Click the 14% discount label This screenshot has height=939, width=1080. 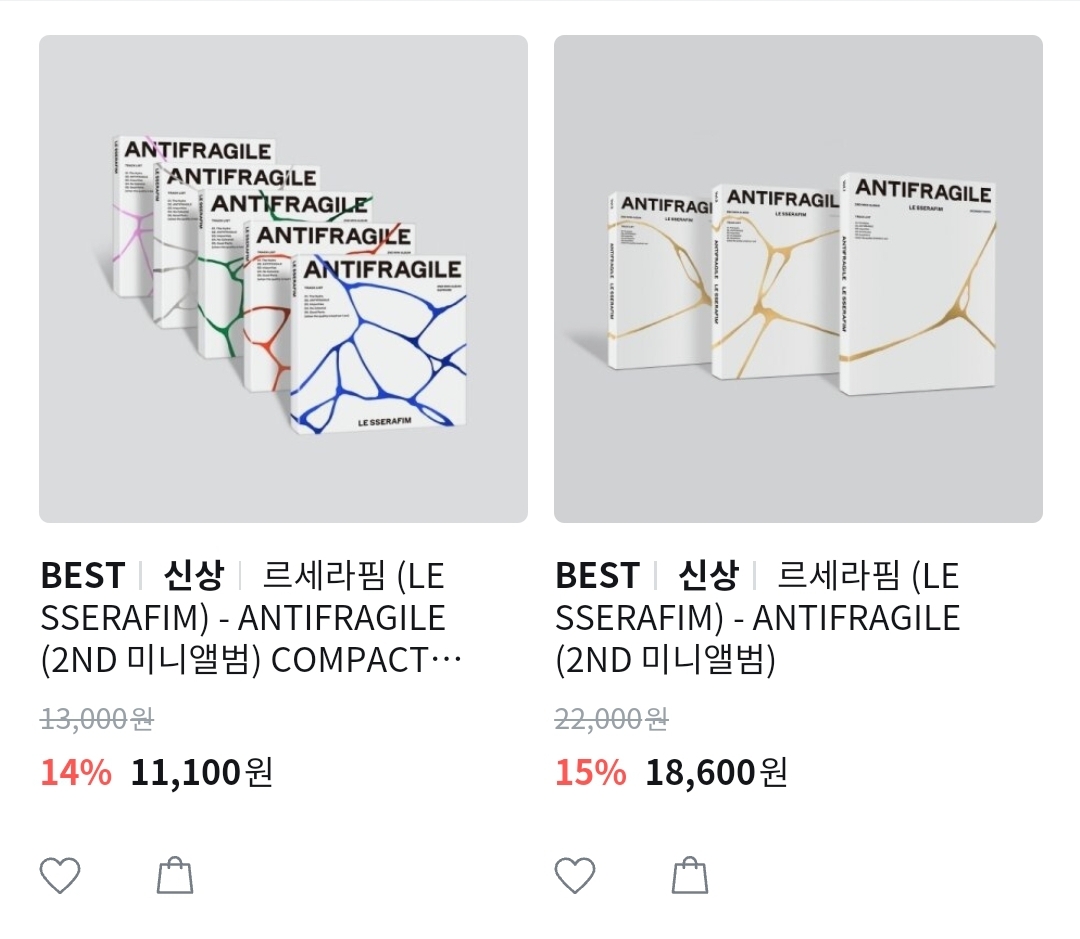pos(68,771)
